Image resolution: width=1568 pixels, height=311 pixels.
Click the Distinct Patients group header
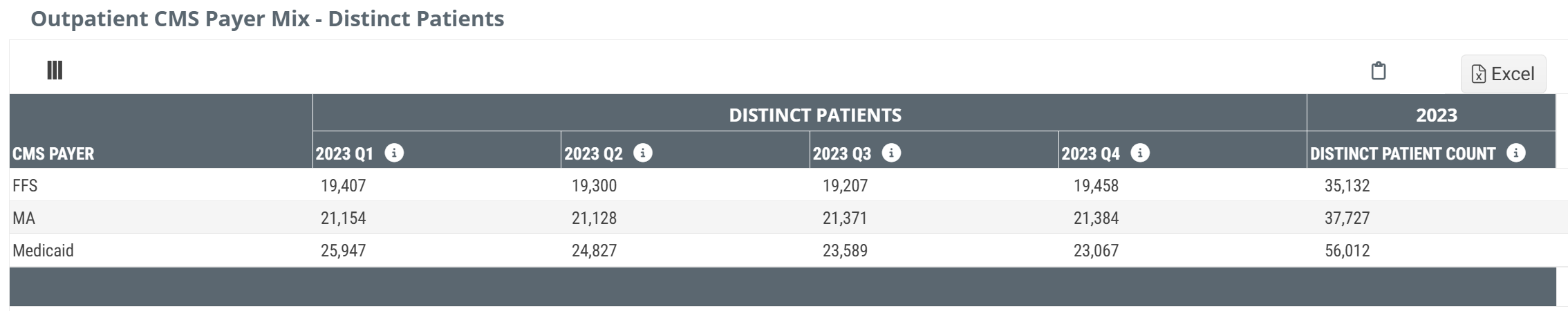(815, 115)
